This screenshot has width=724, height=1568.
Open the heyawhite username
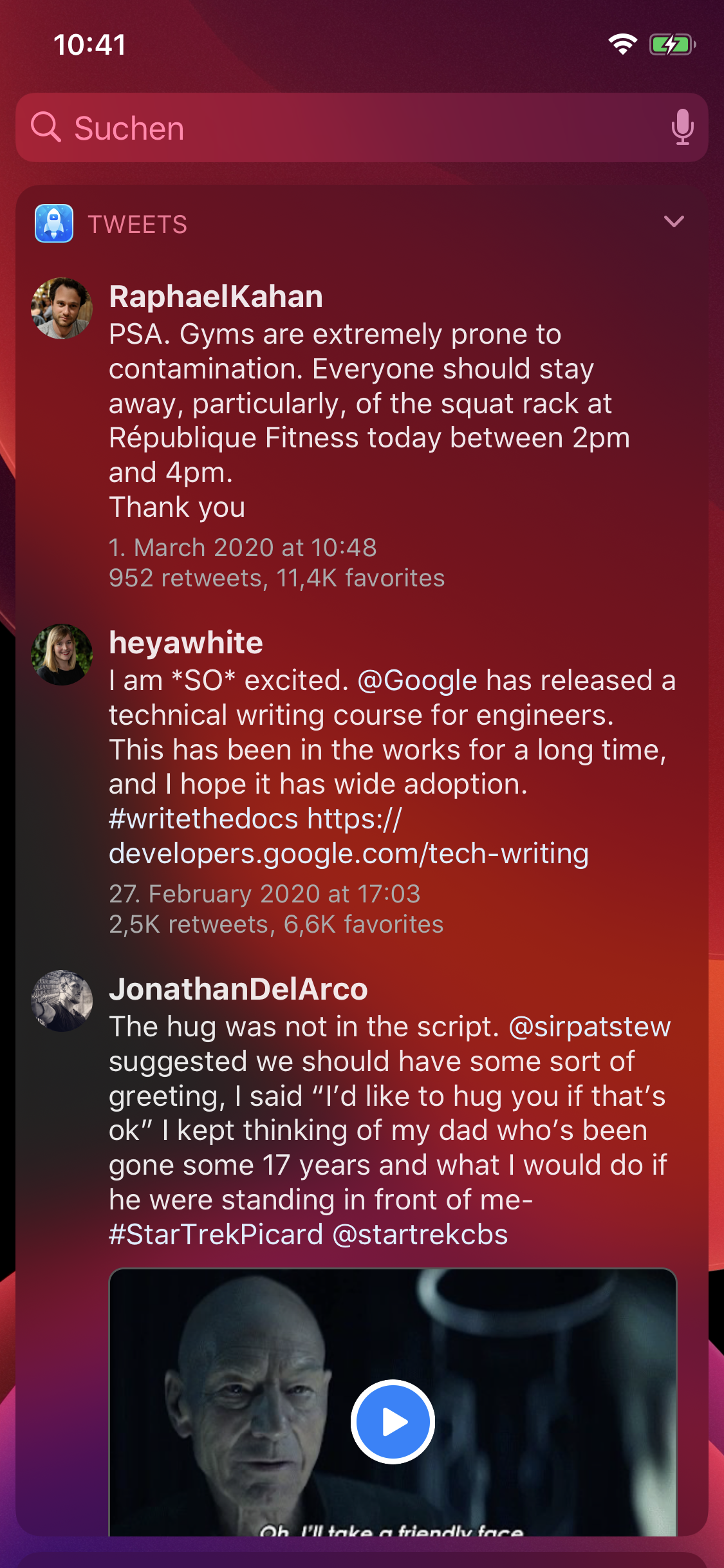(186, 643)
